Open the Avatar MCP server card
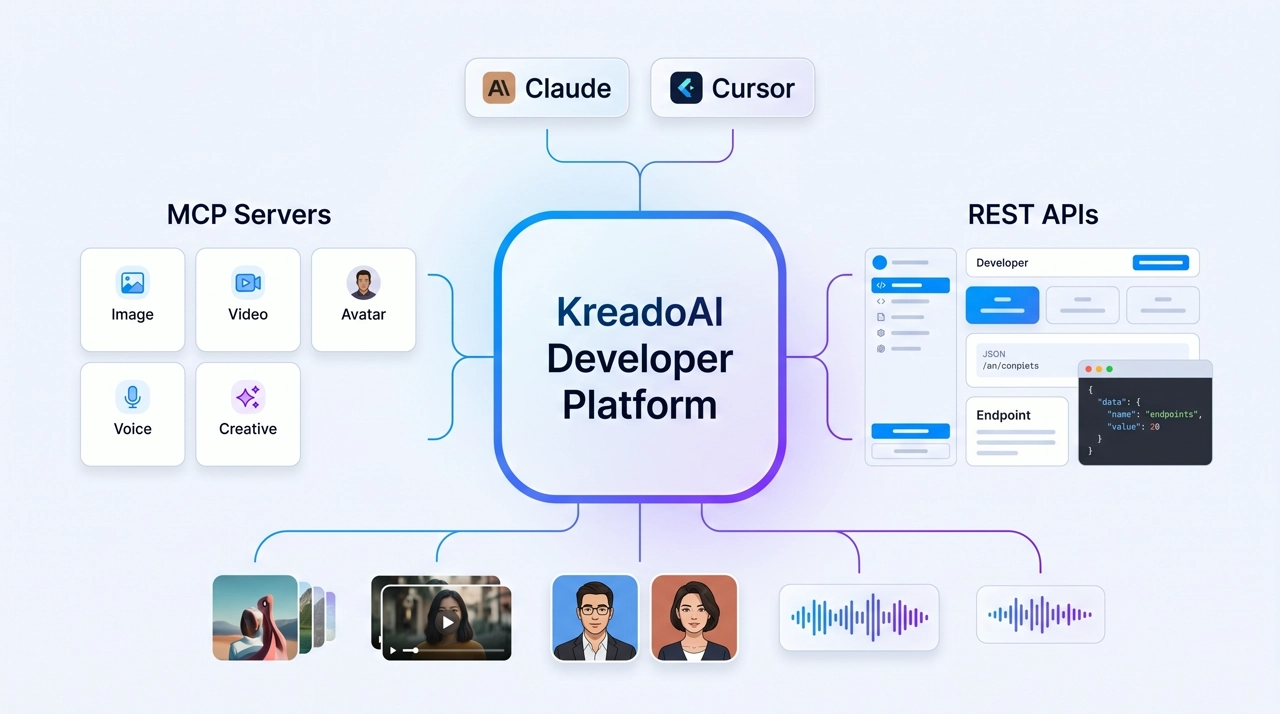The height and width of the screenshot is (714, 1280). coord(363,300)
